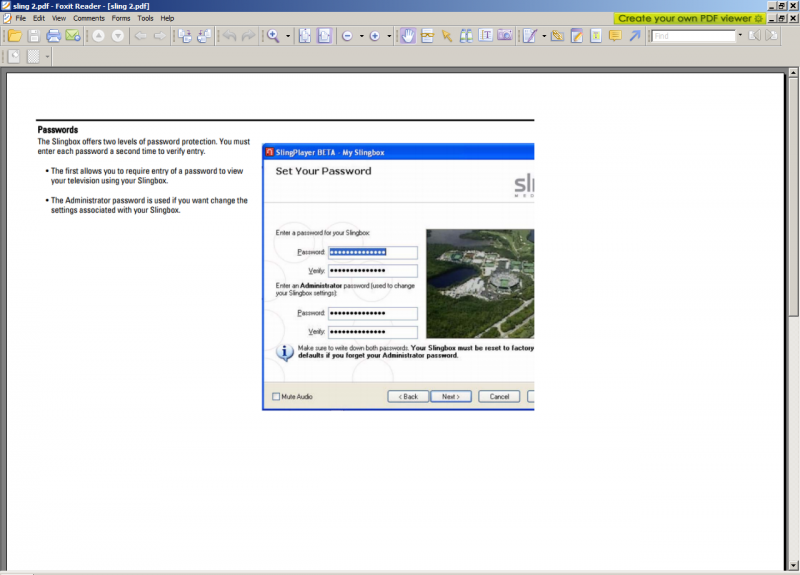Choose the arrow select annotation tool
800x575 pixels.
point(447,36)
